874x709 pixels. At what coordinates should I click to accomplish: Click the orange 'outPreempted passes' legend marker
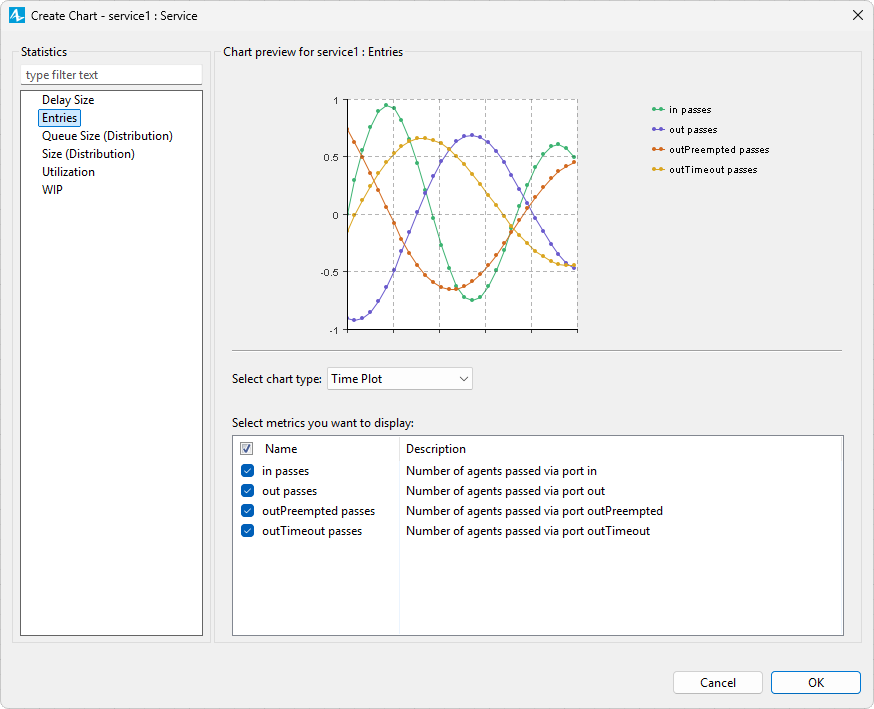(657, 149)
